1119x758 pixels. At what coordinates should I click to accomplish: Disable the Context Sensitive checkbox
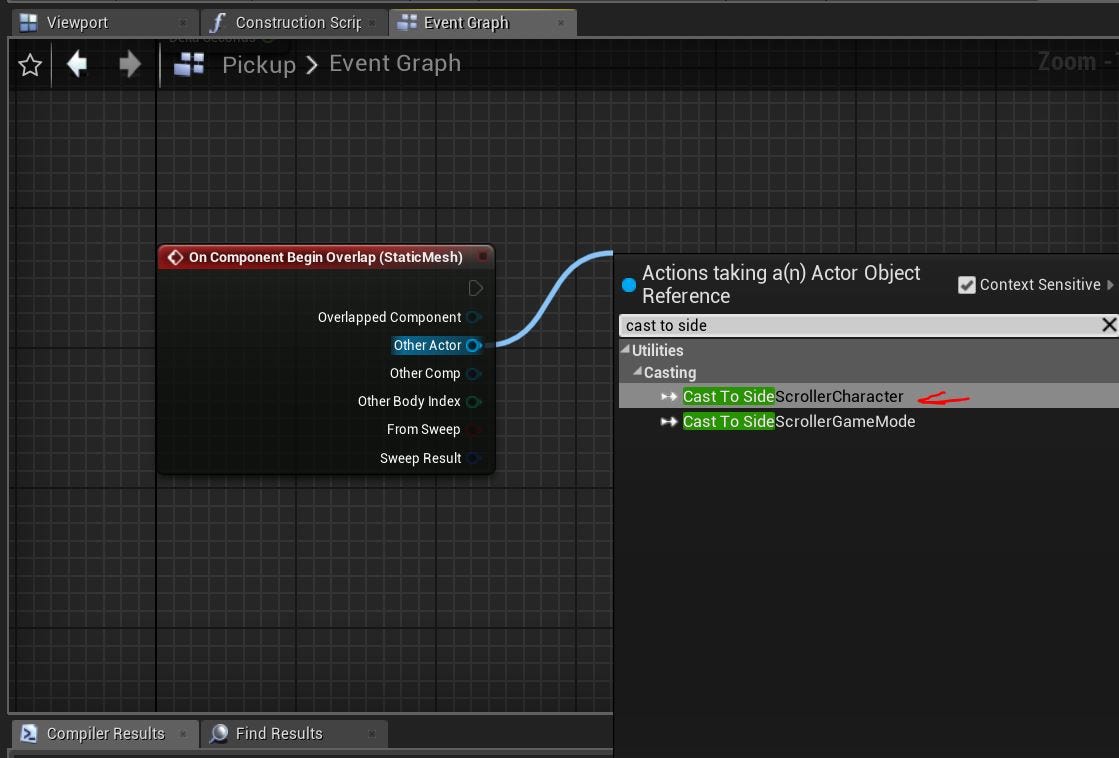pyautogui.click(x=966, y=284)
